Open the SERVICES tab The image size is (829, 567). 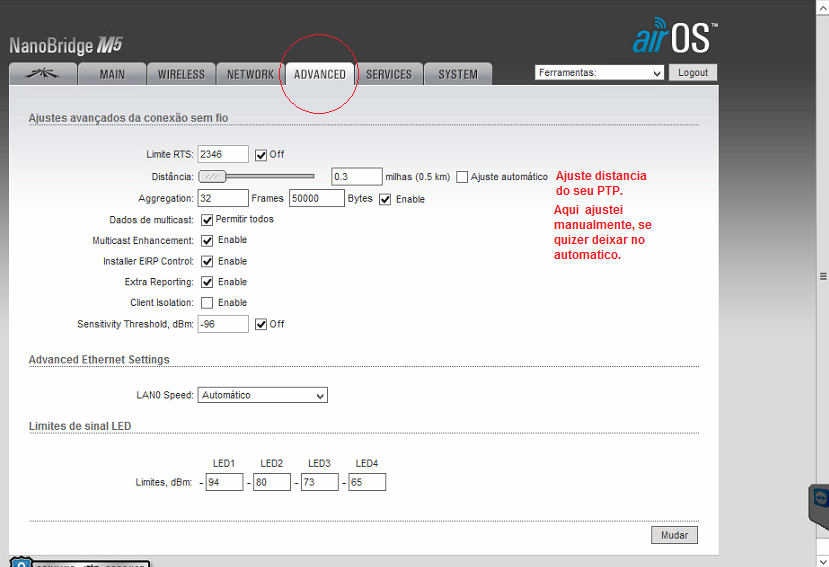click(389, 74)
